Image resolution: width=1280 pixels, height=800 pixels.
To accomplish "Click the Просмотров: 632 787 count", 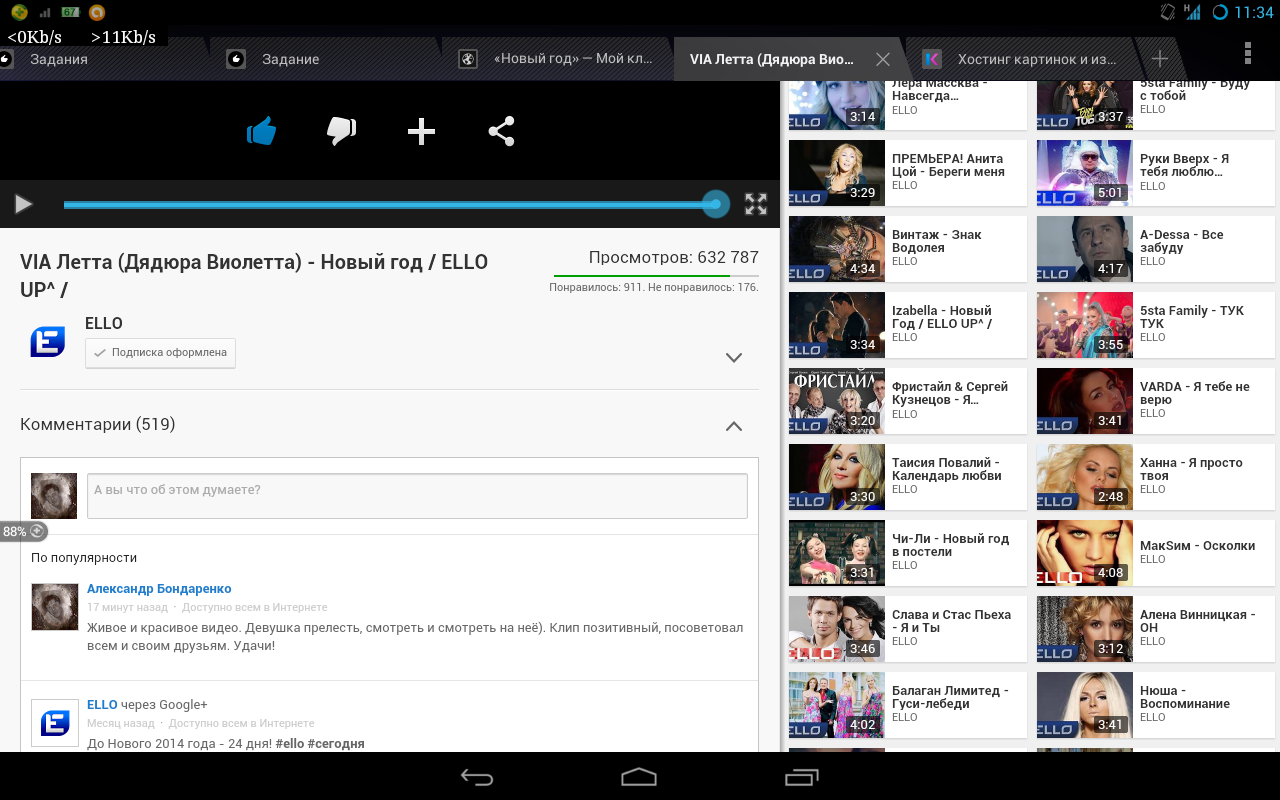I will click(673, 257).
